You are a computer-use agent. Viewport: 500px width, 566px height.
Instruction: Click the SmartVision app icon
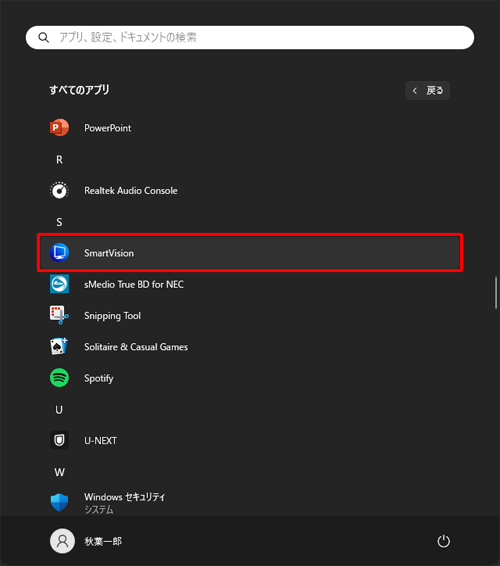[59, 253]
